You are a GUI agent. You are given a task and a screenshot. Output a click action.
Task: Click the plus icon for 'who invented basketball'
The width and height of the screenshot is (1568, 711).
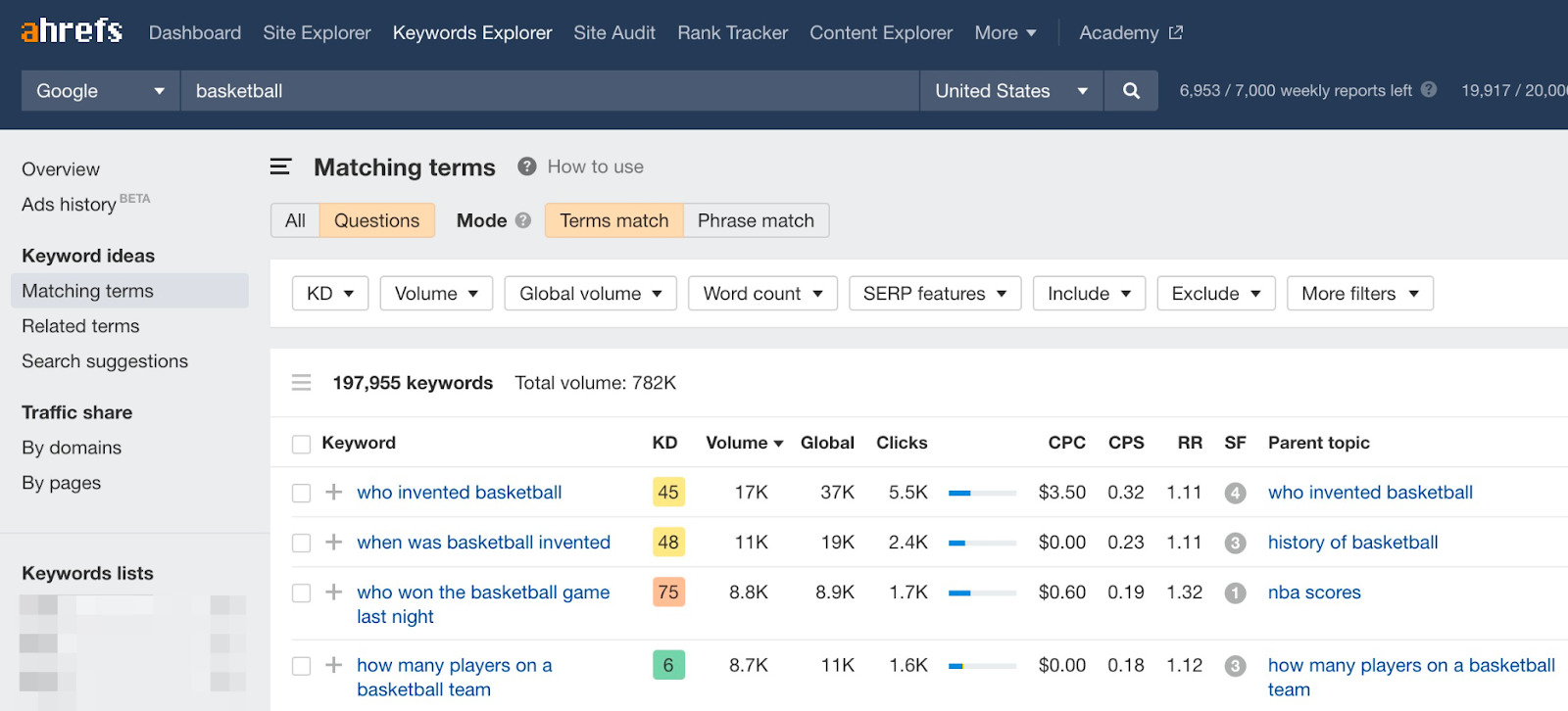(x=334, y=493)
